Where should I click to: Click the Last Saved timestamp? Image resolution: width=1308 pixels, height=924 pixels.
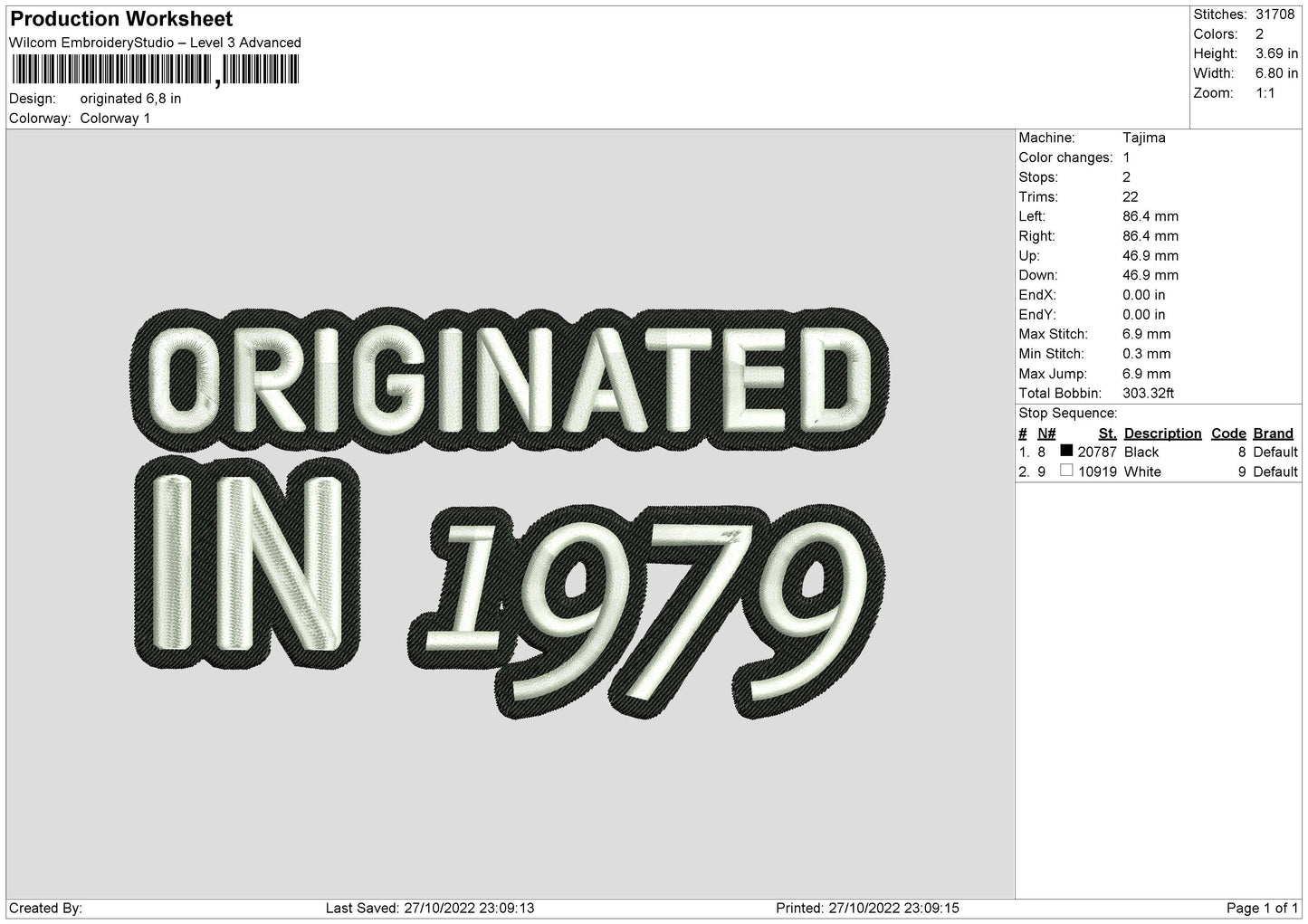click(429, 909)
